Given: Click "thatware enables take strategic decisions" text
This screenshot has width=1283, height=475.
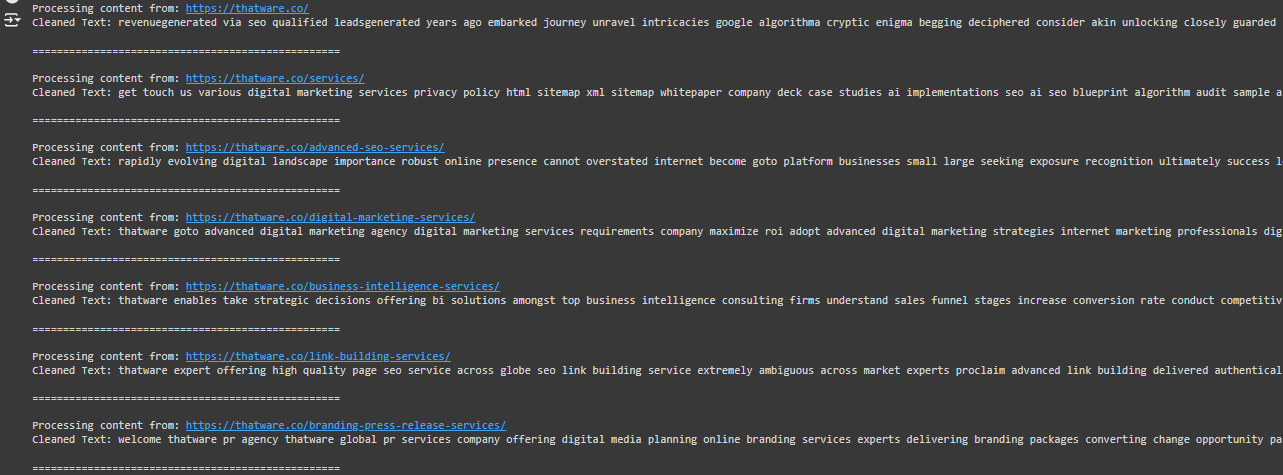Looking at the screenshot, I should [244, 300].
